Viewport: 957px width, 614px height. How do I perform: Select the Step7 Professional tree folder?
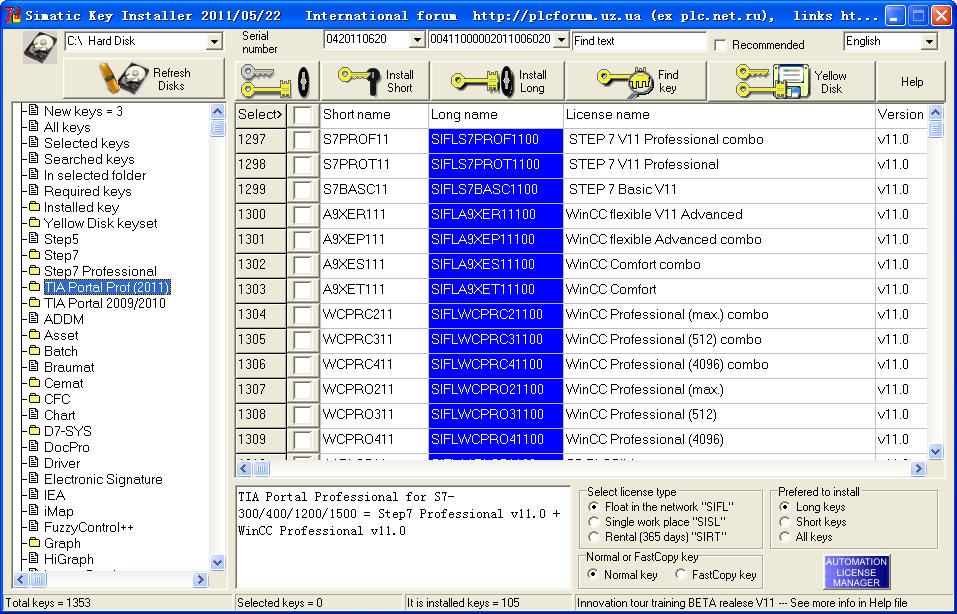pos(99,271)
